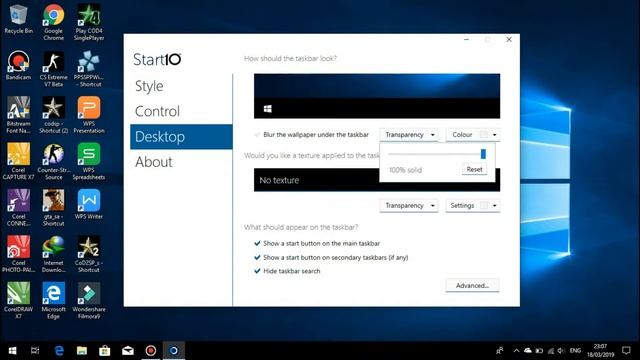Open the Mail app from the taskbar
The width and height of the screenshot is (640, 360).
point(128,350)
